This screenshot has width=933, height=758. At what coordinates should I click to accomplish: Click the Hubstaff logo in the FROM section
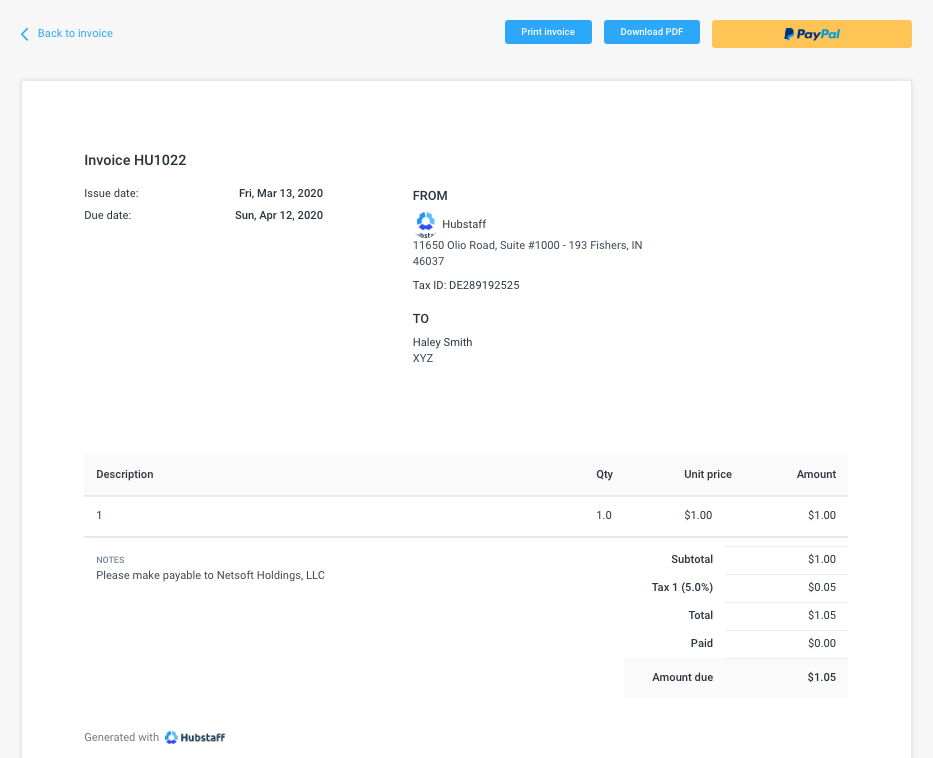(426, 222)
